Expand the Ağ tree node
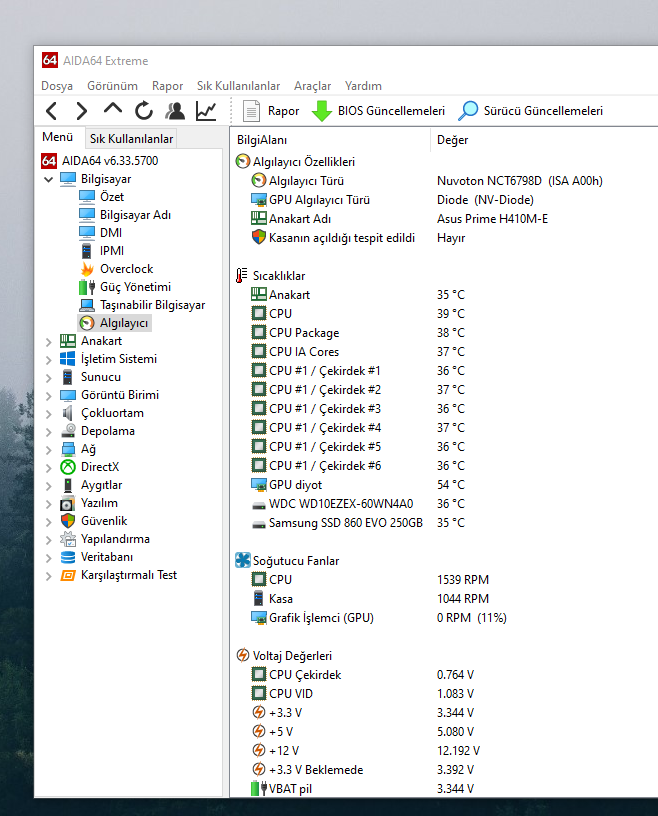The height and width of the screenshot is (816, 658). click(49, 450)
